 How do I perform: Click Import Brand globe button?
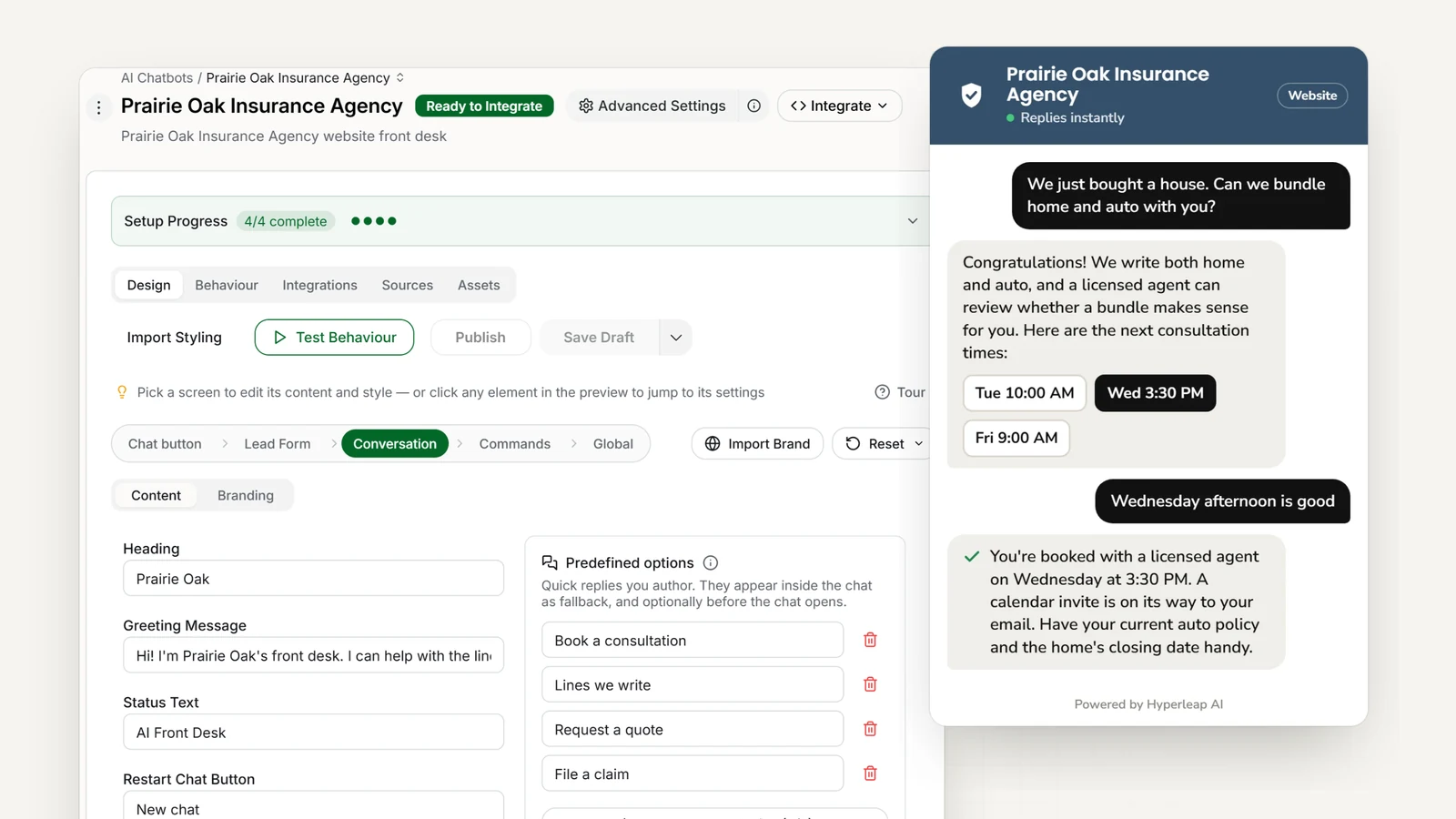coord(757,444)
